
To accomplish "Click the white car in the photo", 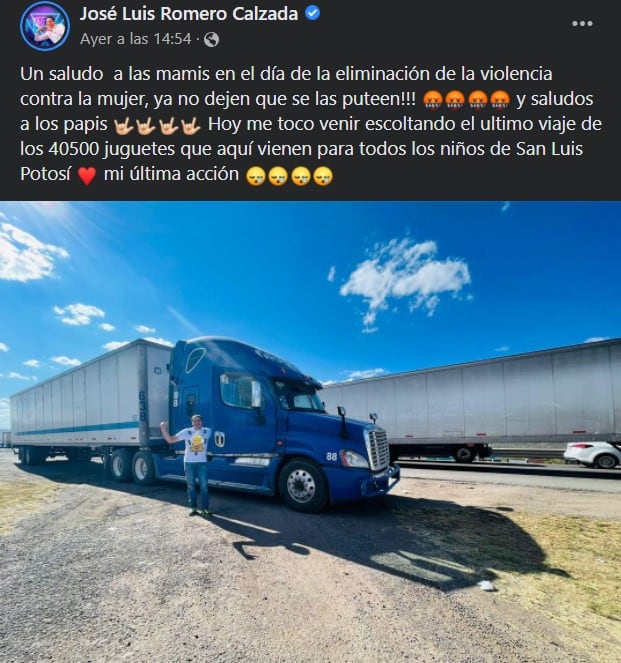I will [592, 454].
